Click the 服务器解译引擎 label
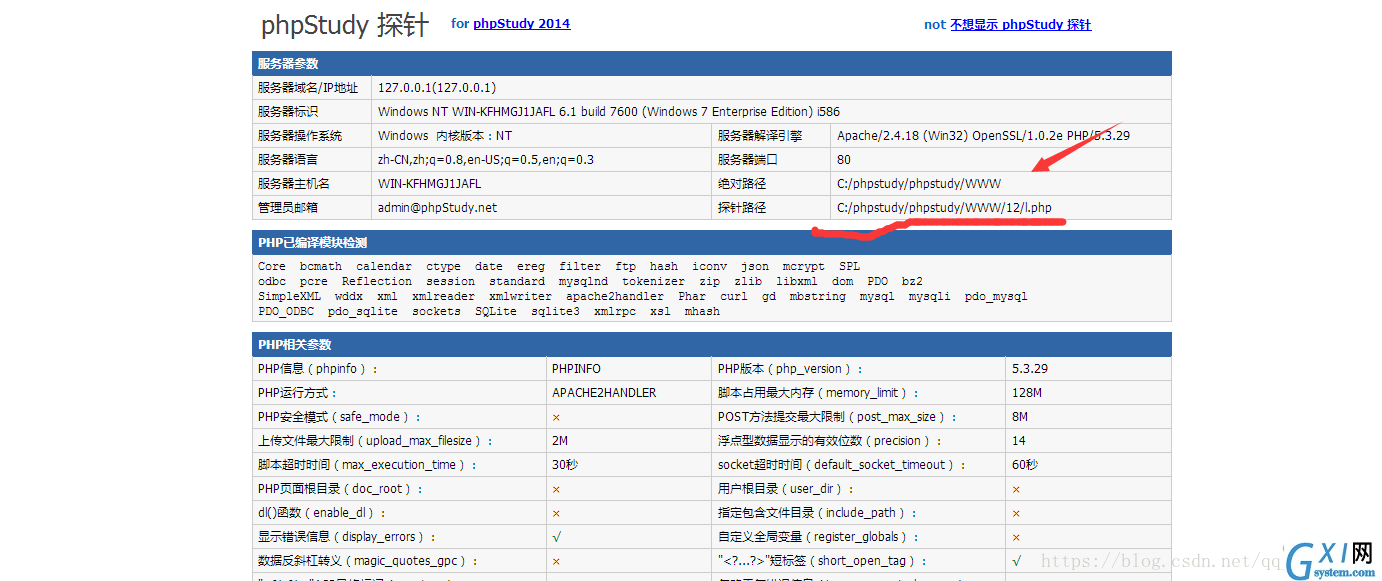Viewport: 1382px width, 581px height. [760, 136]
